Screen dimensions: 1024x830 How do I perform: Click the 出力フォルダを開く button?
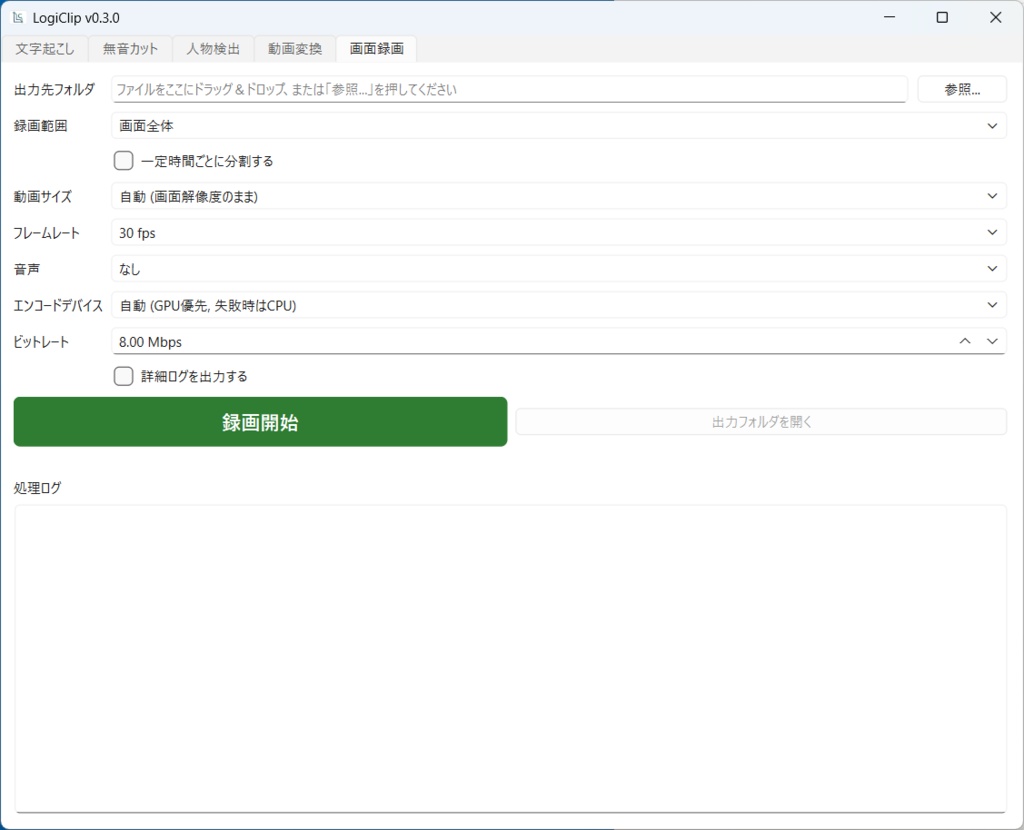coord(761,422)
